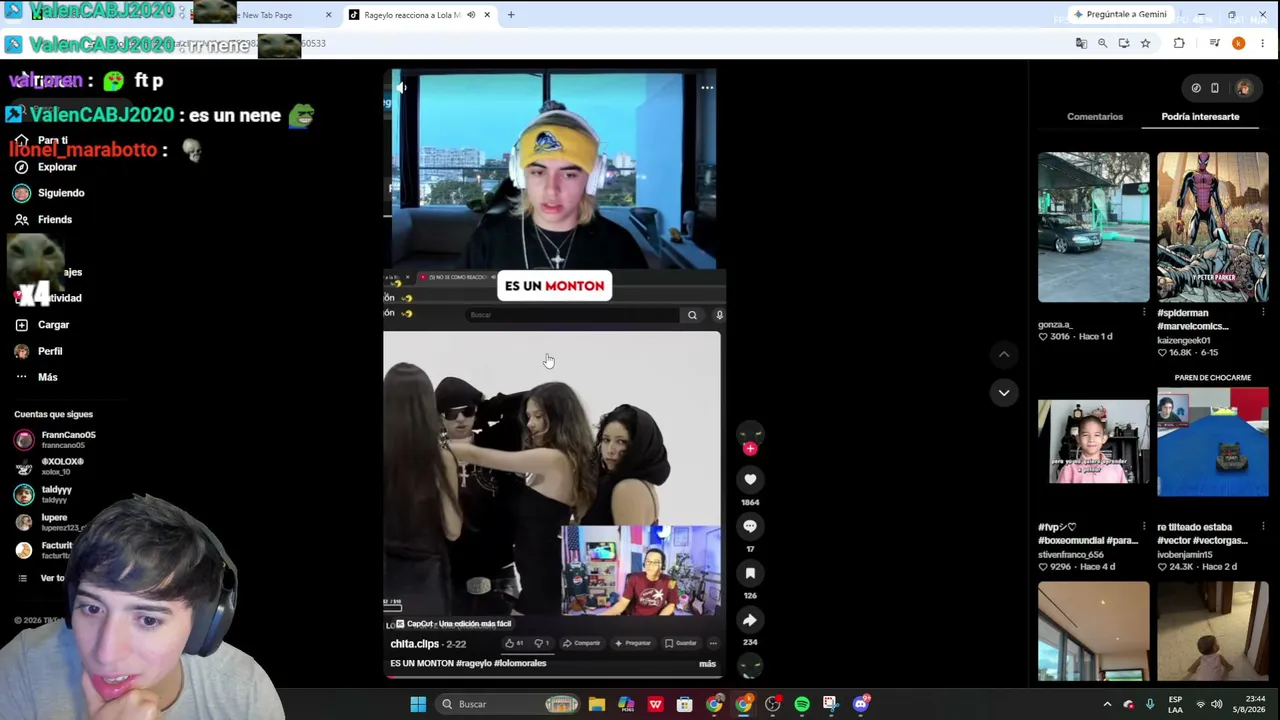Viewport: 1280px width, 720px height.
Task: Switch to the Comentarios tab
Action: pyautogui.click(x=1095, y=117)
